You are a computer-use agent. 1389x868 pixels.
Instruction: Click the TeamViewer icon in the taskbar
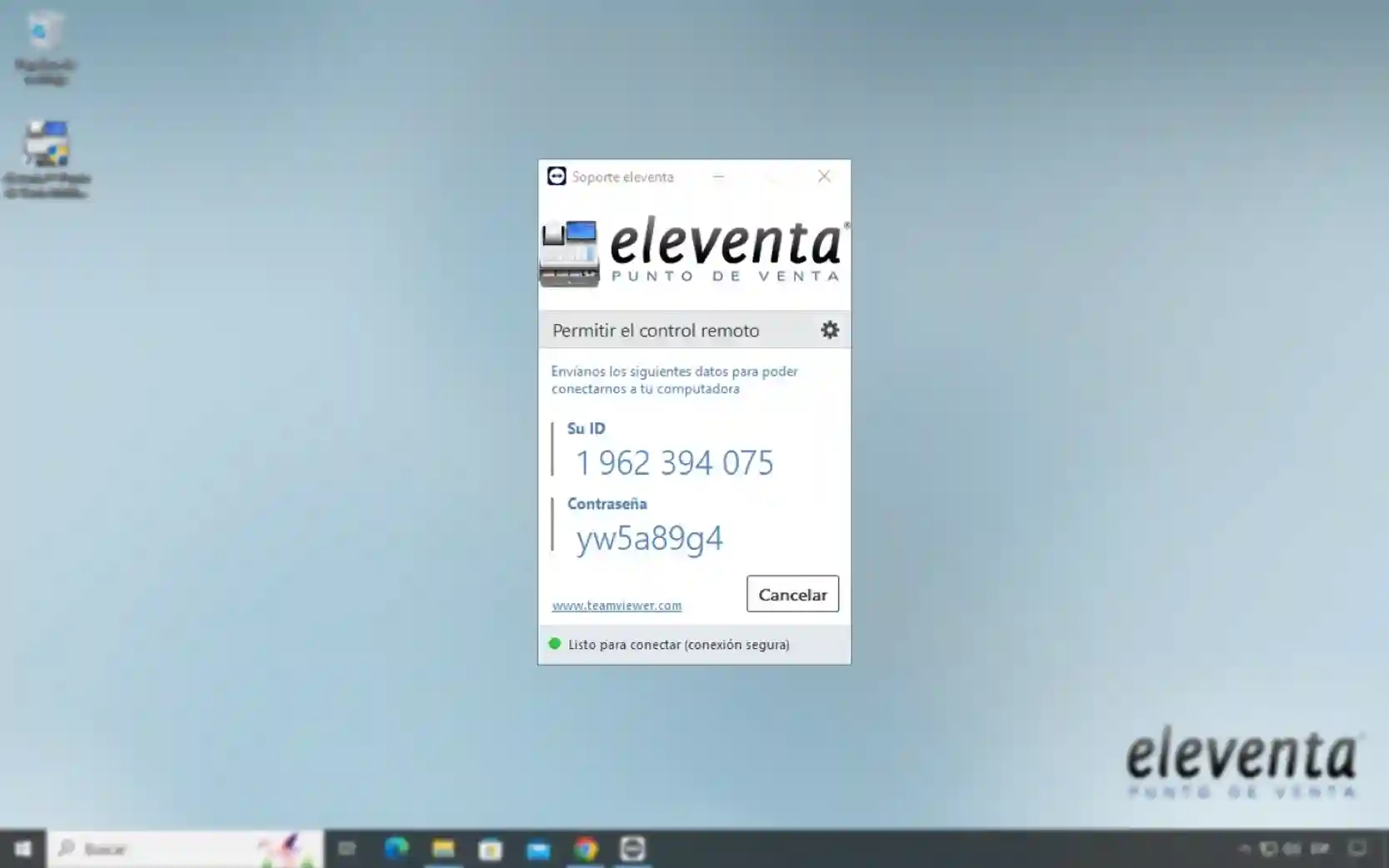click(633, 849)
